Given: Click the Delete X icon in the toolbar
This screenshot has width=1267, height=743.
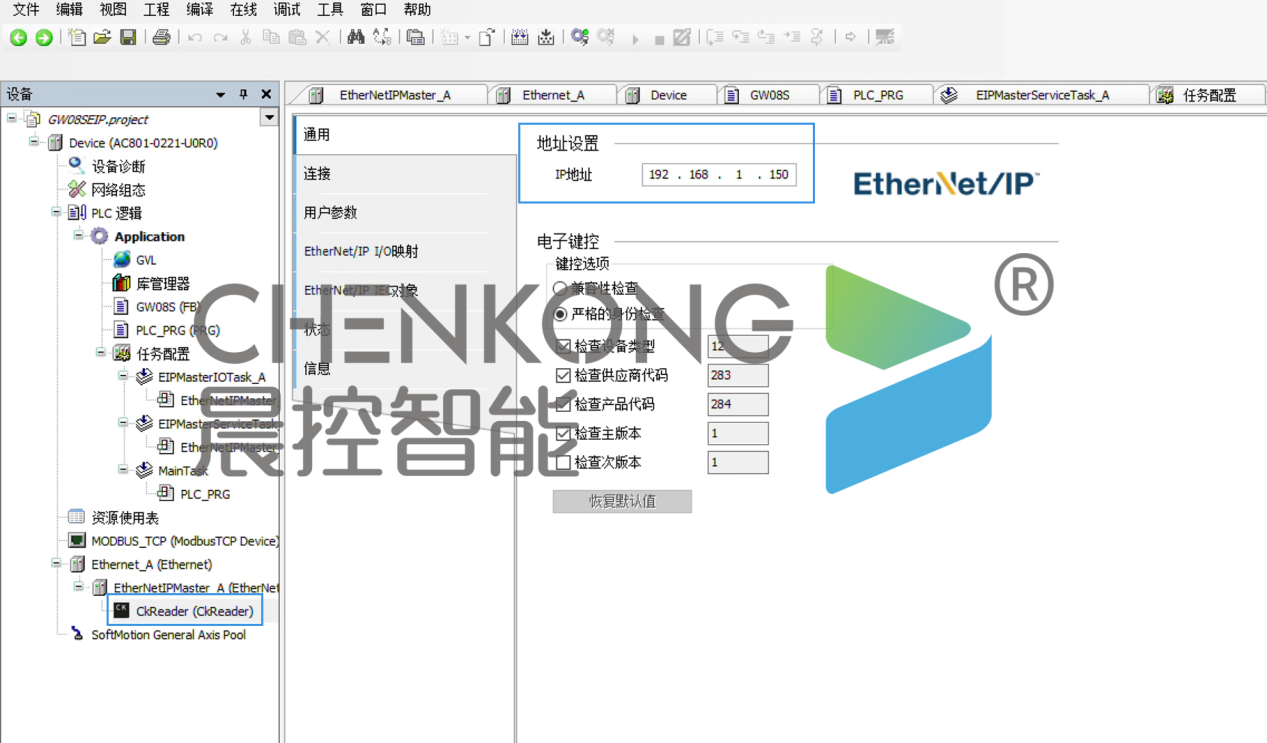Looking at the screenshot, I should (x=322, y=38).
